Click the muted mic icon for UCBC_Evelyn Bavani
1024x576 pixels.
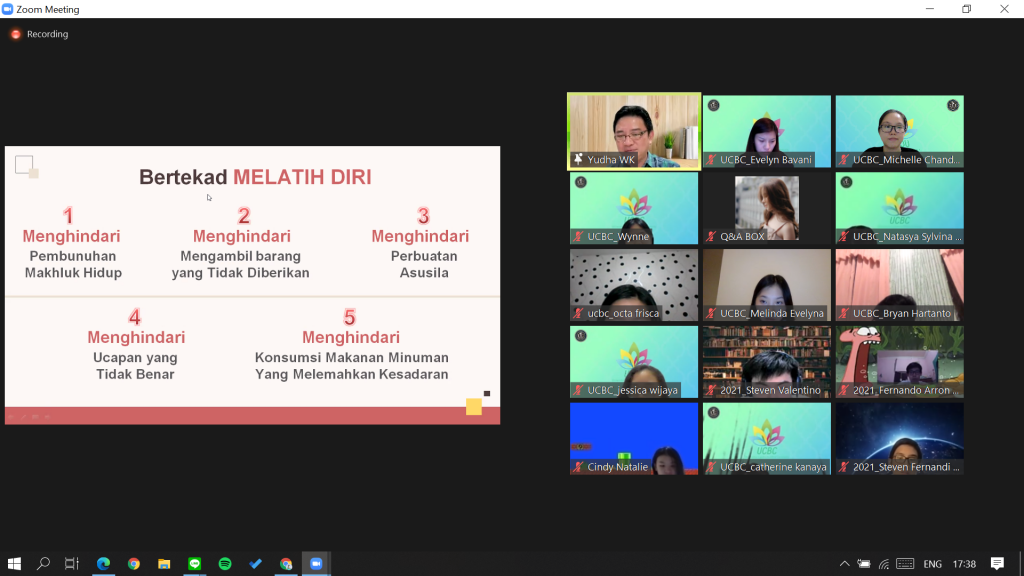click(711, 160)
